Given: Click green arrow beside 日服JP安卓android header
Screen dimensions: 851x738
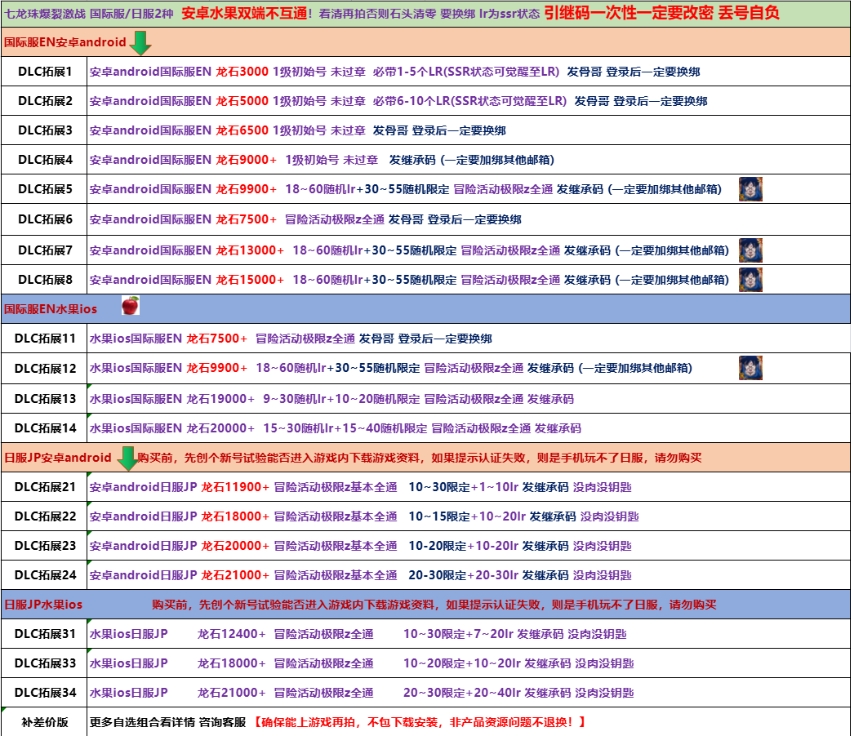Looking at the screenshot, I should (127, 457).
